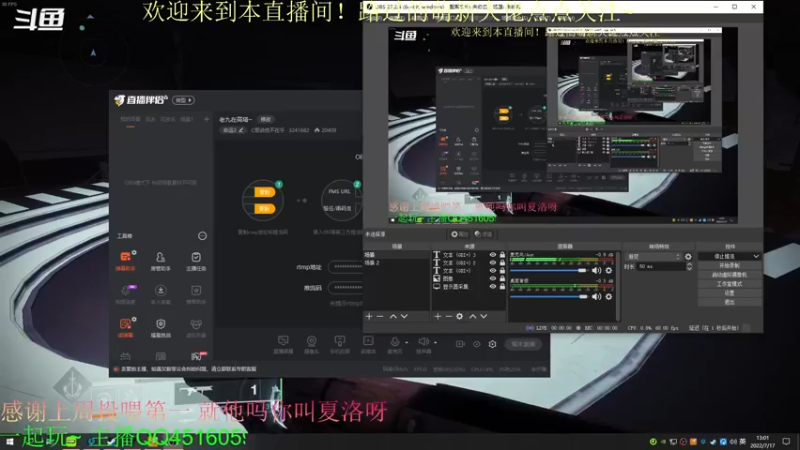Select the 图像 source row
Screen dimensions: 800x450
[469, 279]
